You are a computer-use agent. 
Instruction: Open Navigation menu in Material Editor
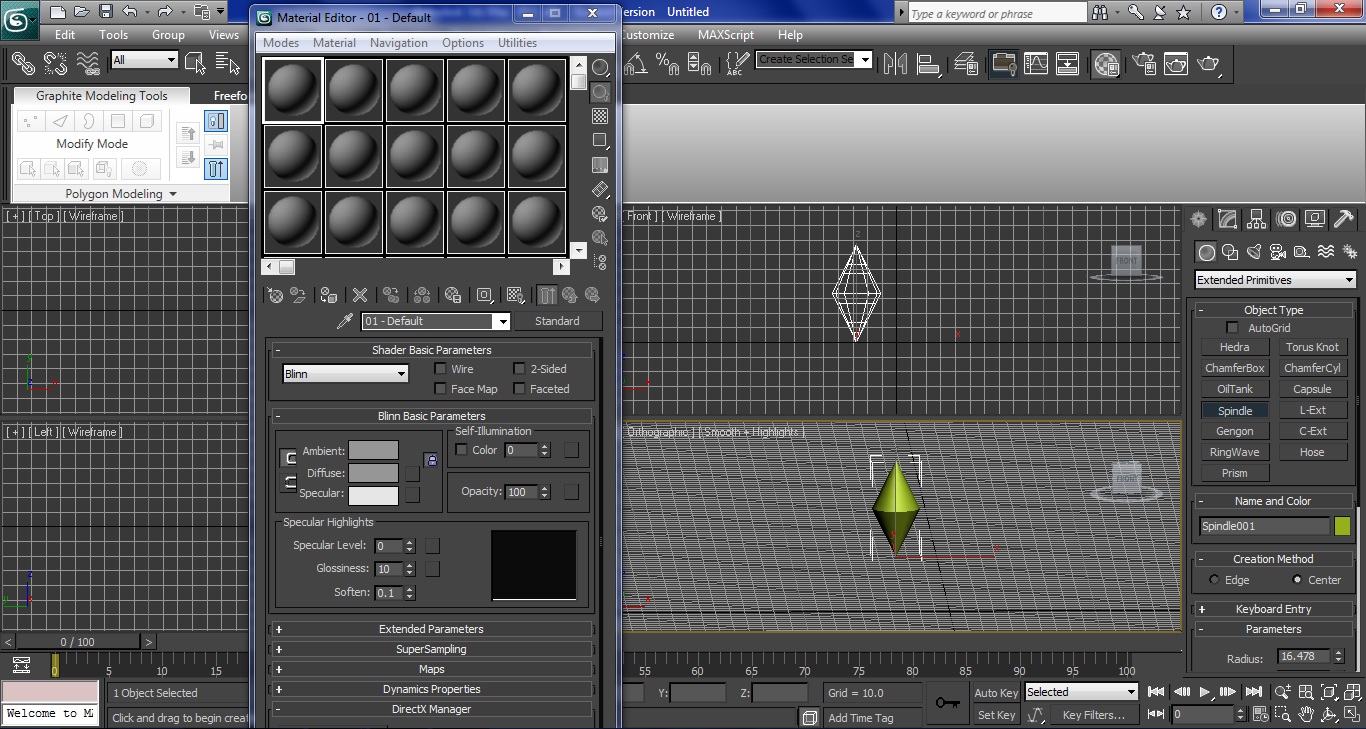click(399, 43)
